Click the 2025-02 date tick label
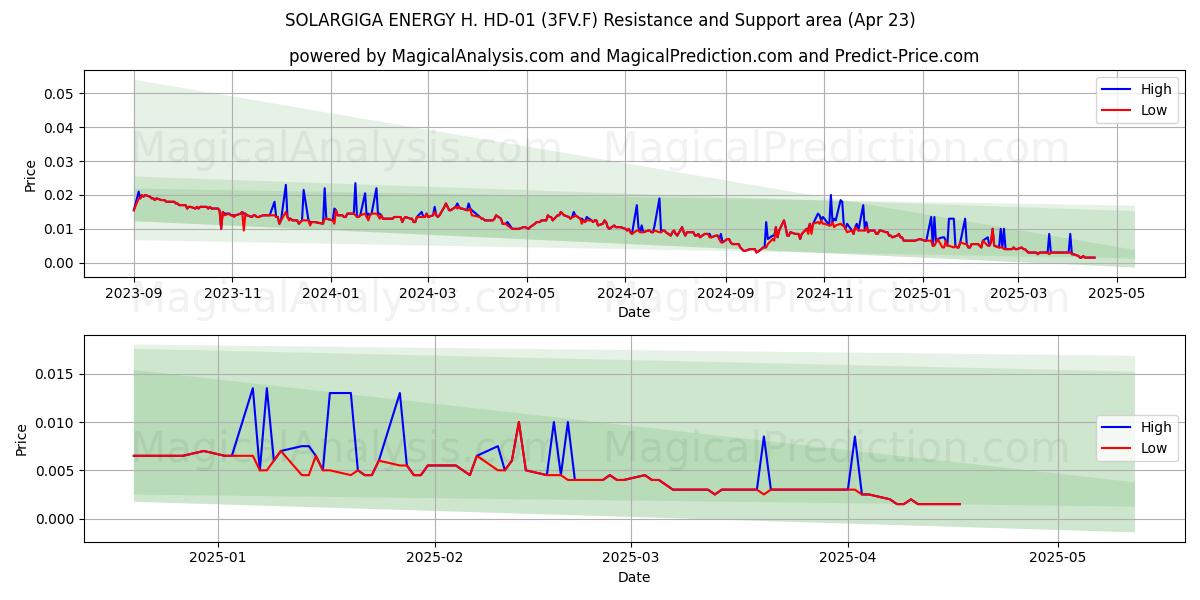Image resolution: width=1200 pixels, height=600 pixels. [x=436, y=559]
